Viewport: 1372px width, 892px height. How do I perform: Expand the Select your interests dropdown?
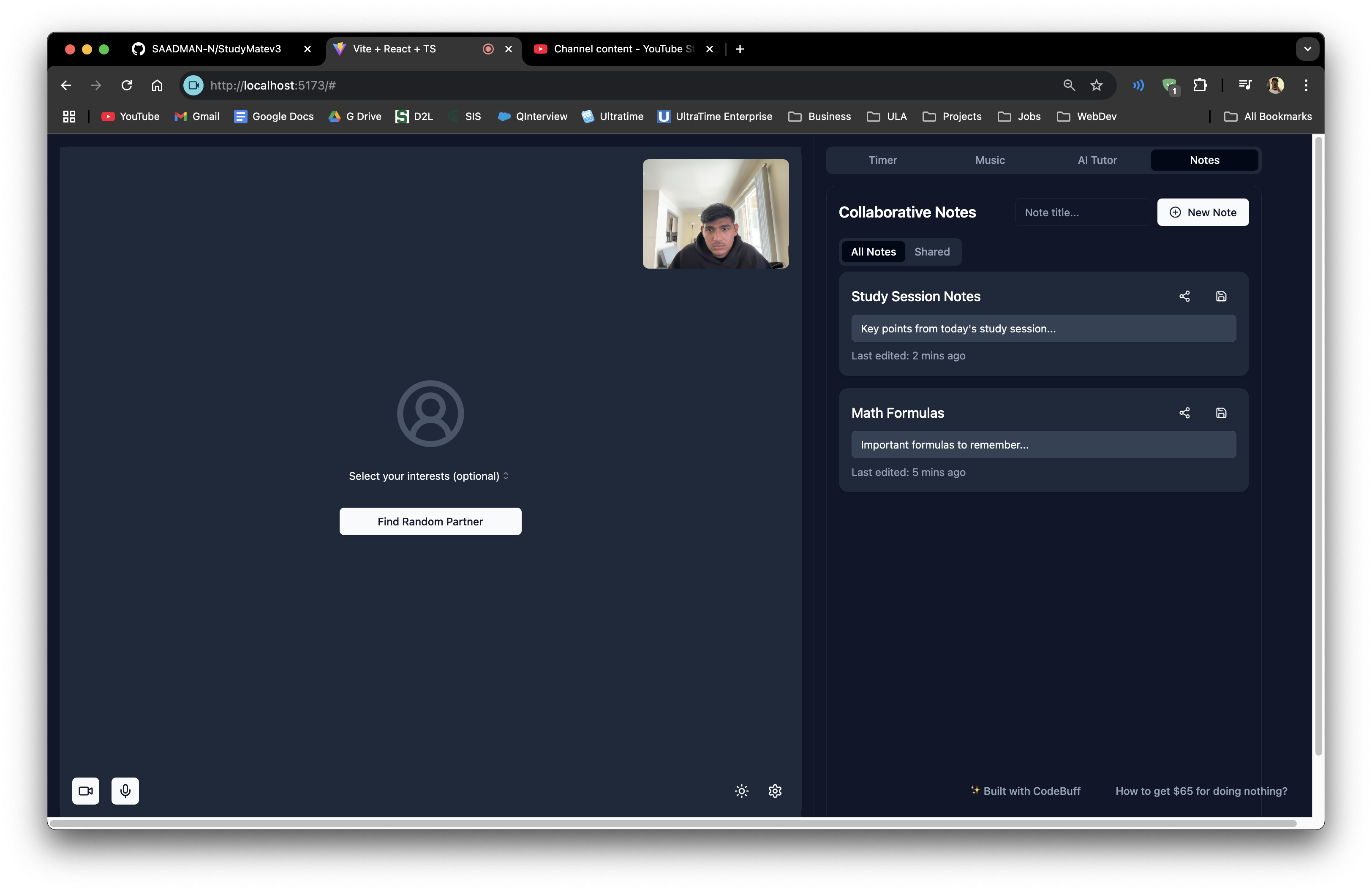point(429,476)
